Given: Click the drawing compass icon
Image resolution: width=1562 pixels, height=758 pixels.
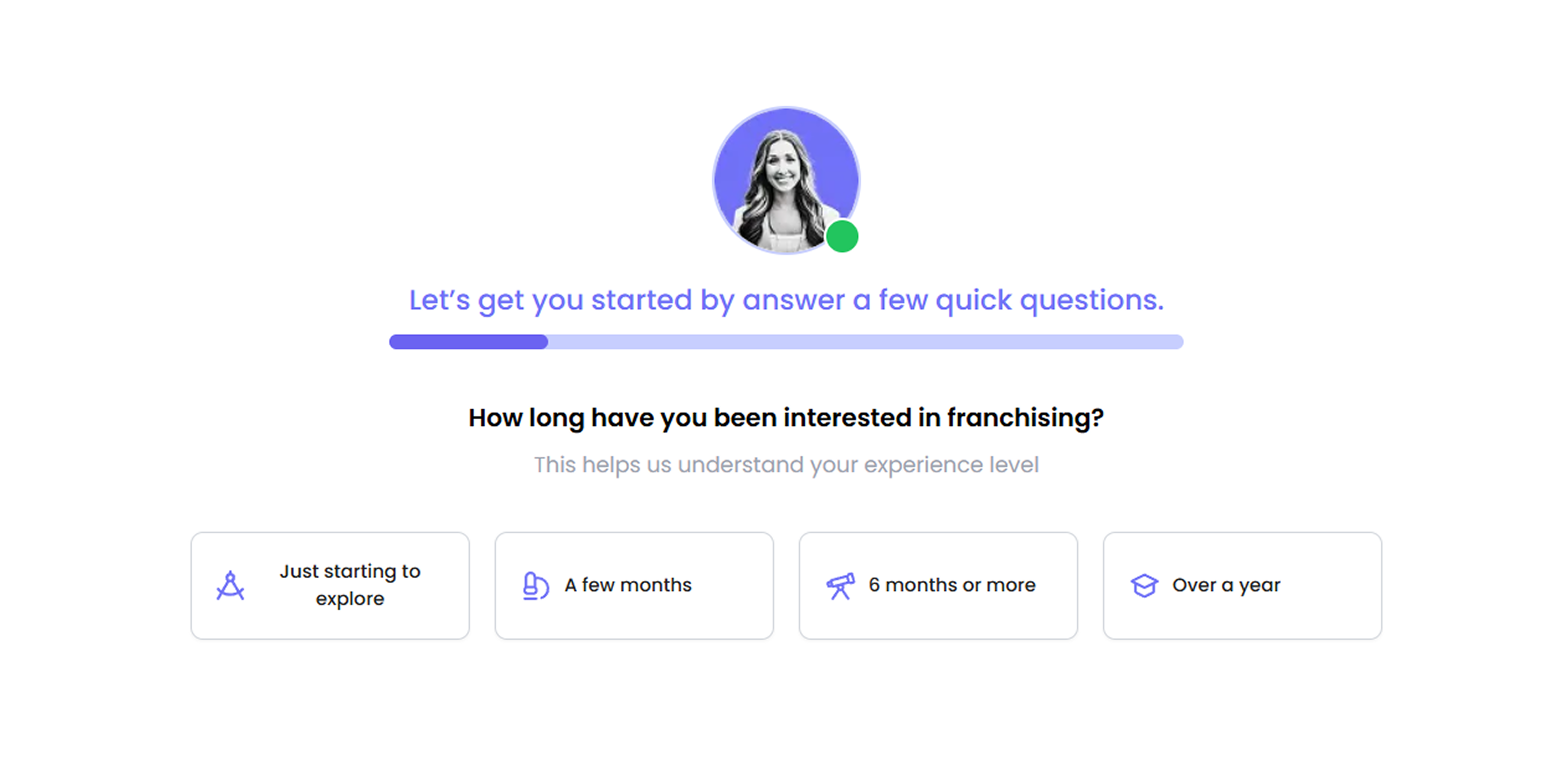Looking at the screenshot, I should click(x=231, y=586).
